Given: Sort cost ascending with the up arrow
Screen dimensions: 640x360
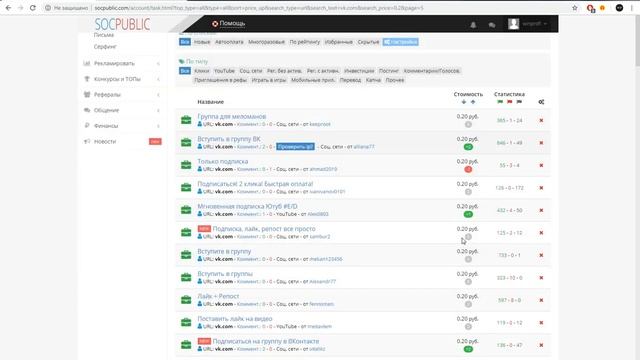Looking at the screenshot, I should point(473,102).
